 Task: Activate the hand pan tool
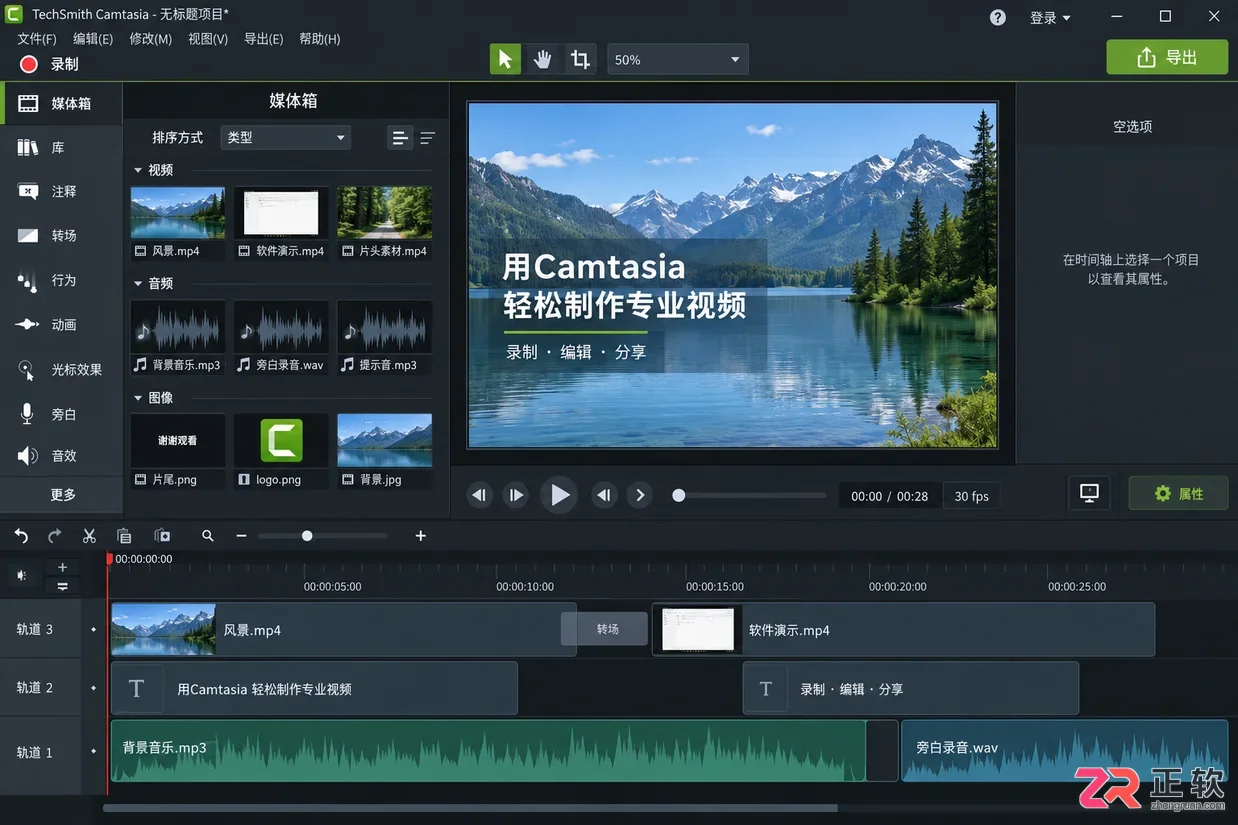tap(542, 59)
